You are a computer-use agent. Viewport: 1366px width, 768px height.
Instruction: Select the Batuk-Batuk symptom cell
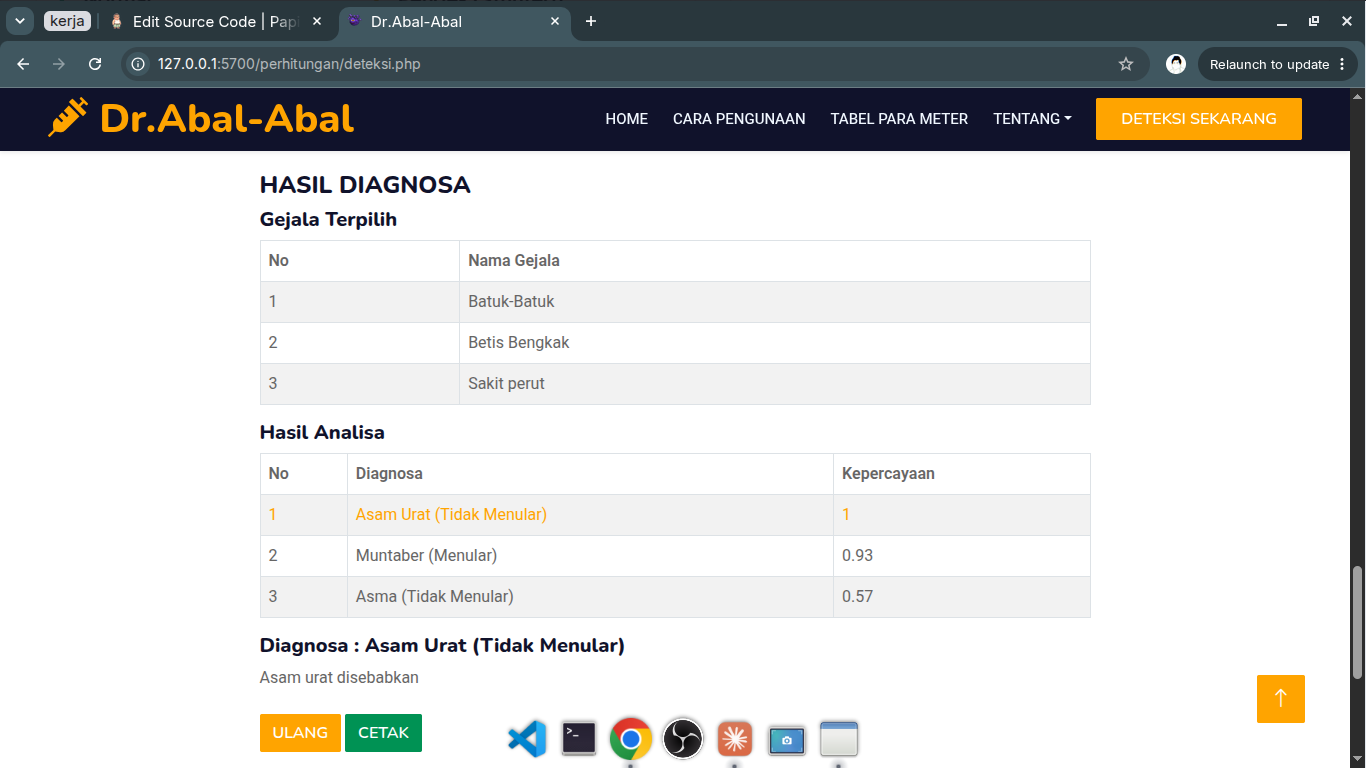click(775, 301)
